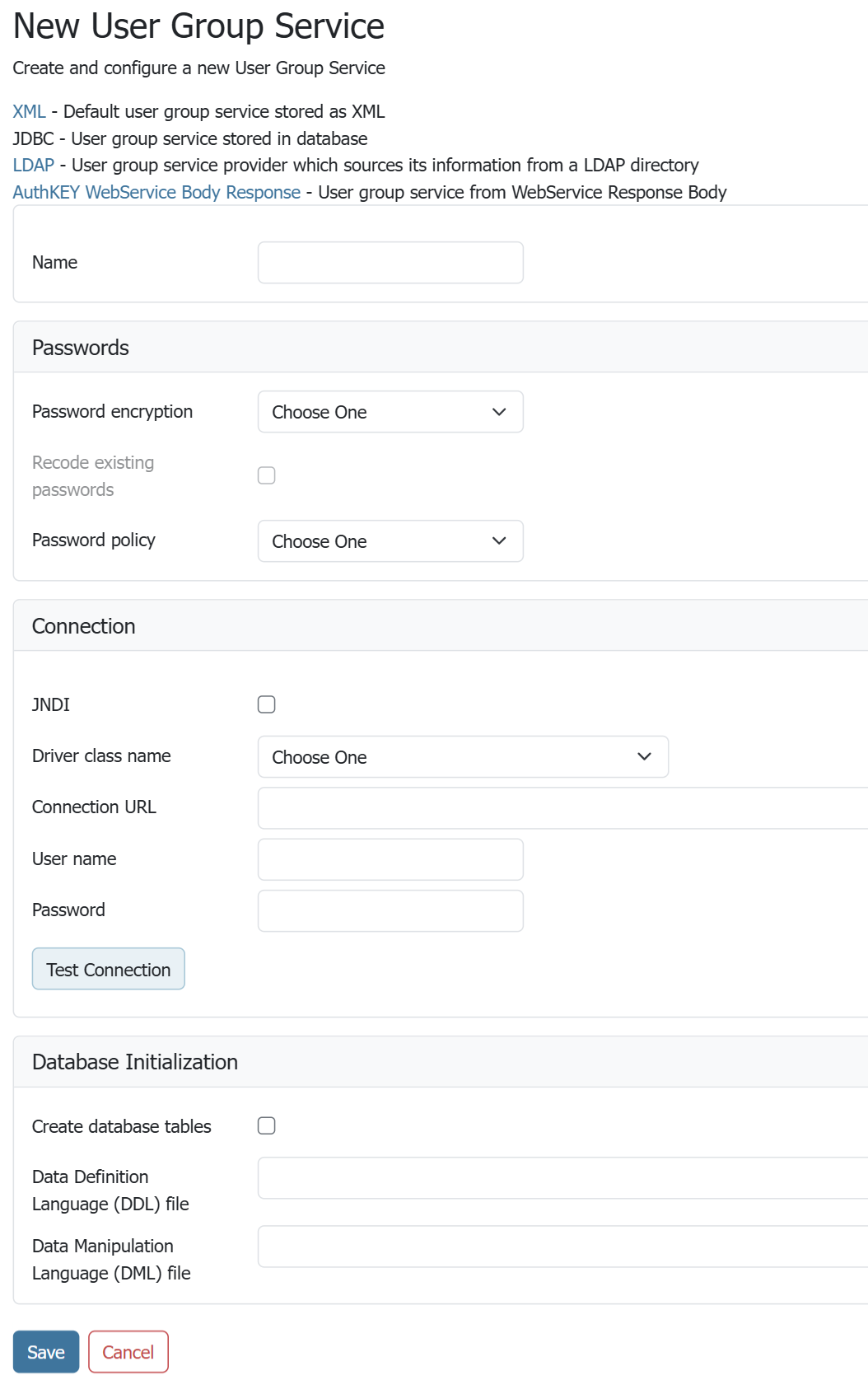Click the Connection URL input field

(x=562, y=808)
